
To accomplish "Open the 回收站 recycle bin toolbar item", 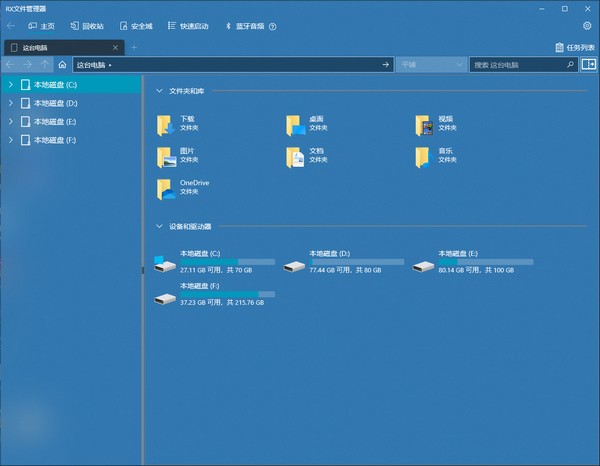I will [87, 26].
